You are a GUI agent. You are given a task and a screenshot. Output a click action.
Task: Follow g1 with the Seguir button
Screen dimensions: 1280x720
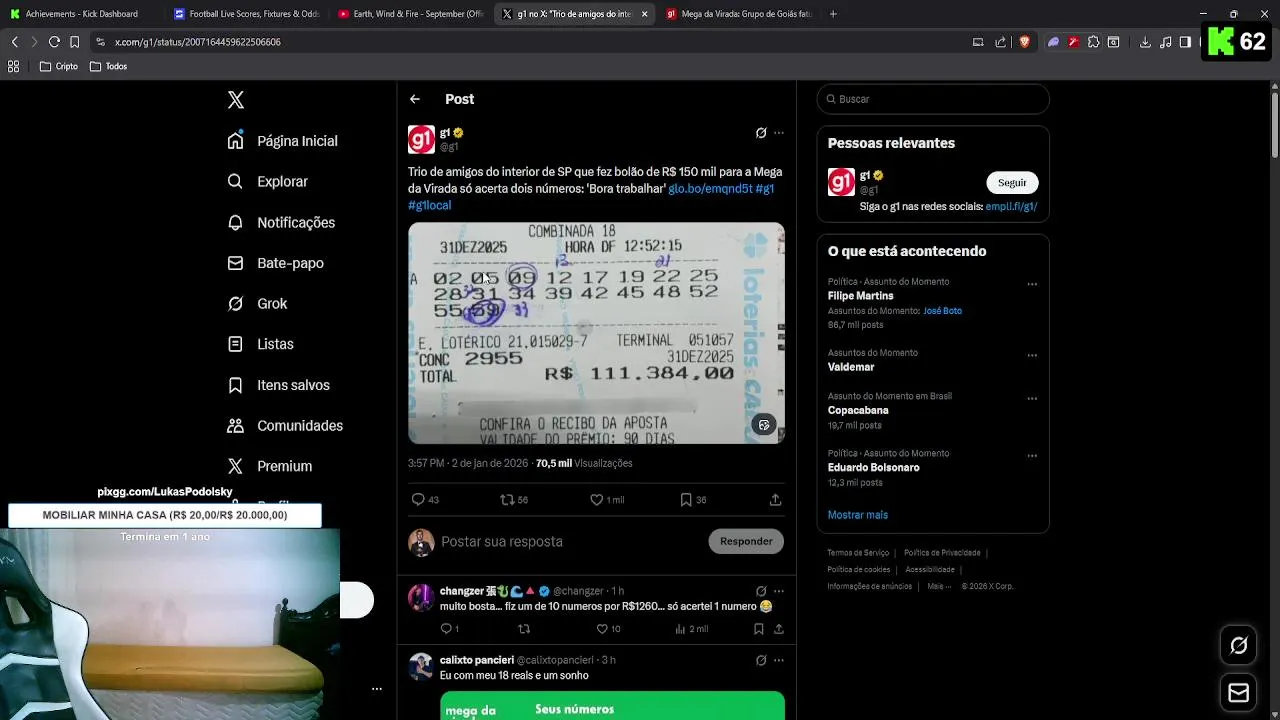click(x=1012, y=183)
